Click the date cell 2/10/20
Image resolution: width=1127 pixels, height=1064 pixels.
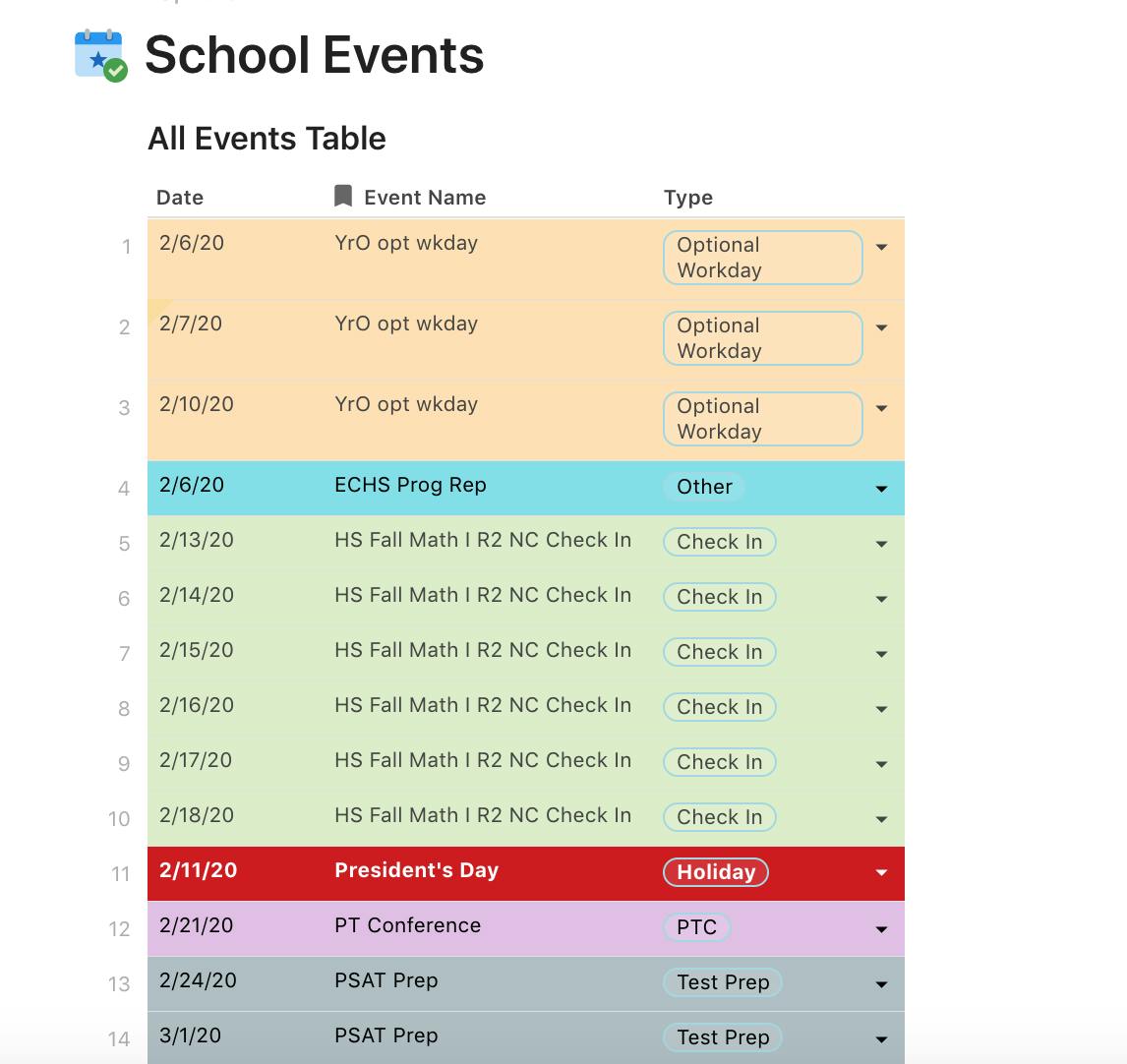[x=197, y=404]
